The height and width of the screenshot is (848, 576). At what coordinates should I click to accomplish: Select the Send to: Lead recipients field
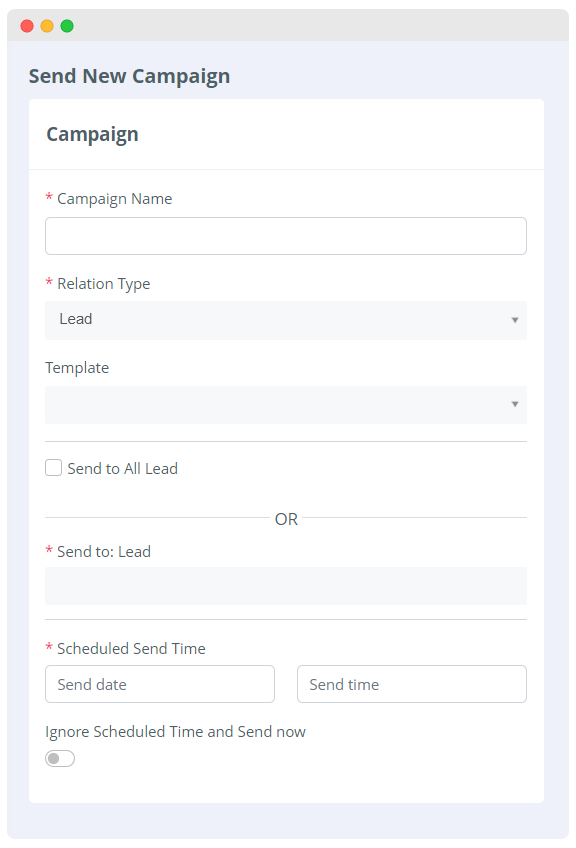point(286,586)
